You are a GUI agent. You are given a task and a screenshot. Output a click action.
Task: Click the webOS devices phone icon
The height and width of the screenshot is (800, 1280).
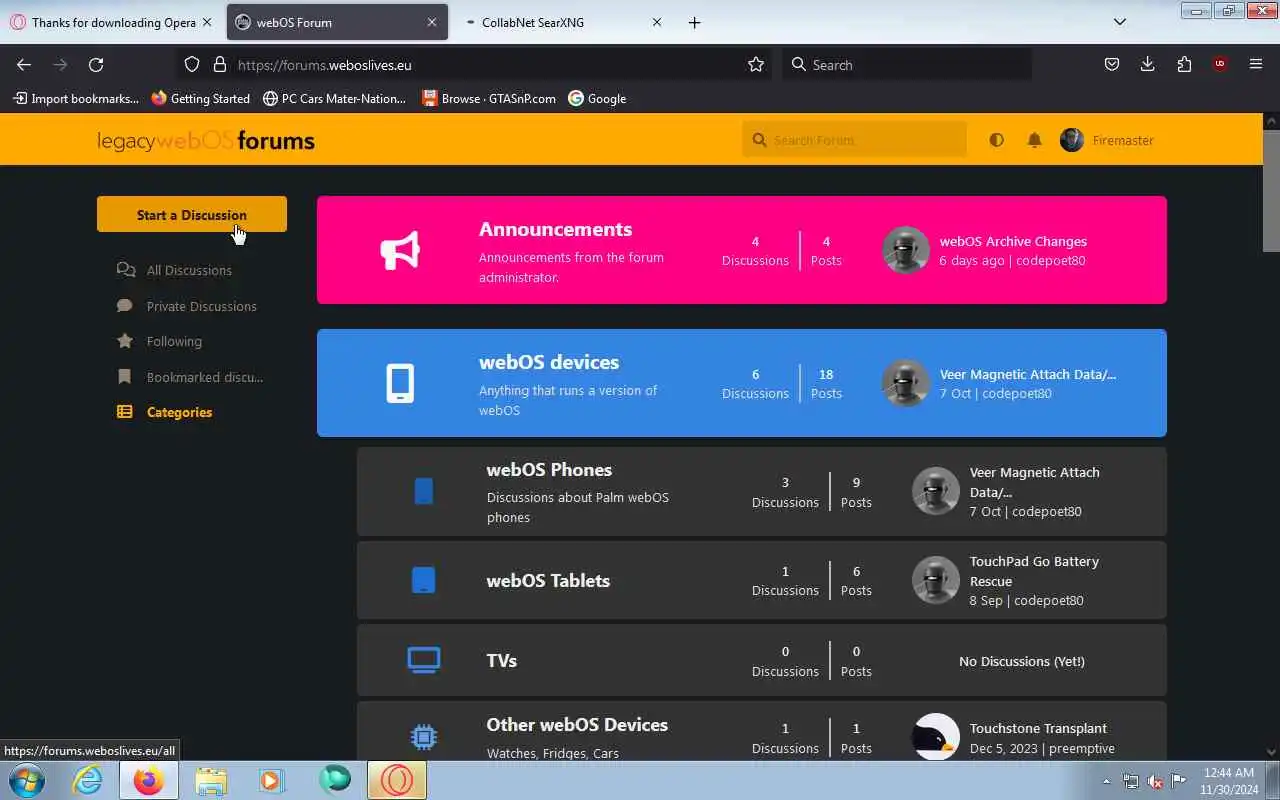pyautogui.click(x=400, y=383)
